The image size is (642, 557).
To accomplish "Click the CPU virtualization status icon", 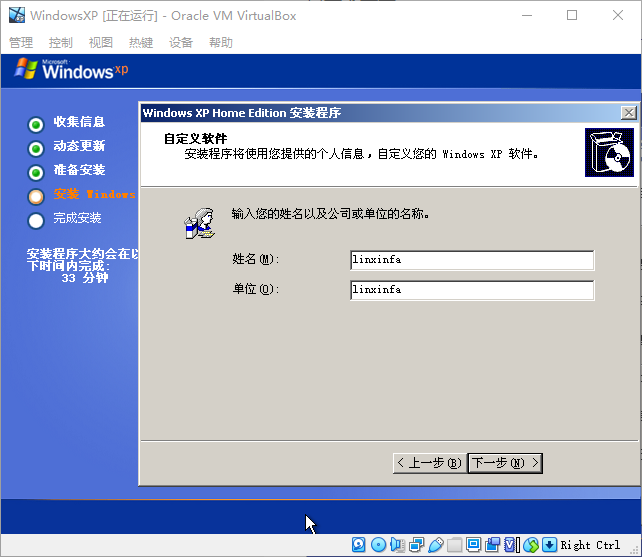I will (511, 545).
